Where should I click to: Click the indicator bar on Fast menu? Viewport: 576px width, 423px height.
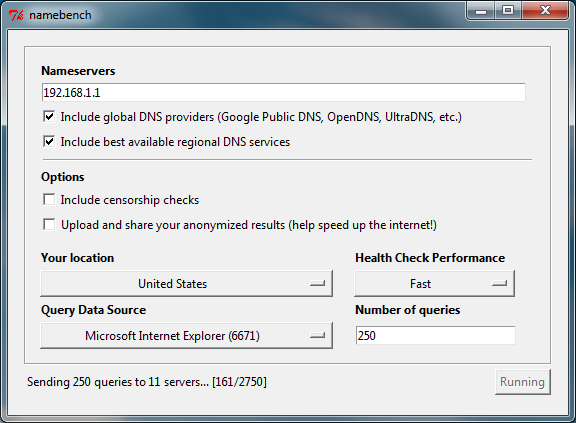click(x=500, y=283)
